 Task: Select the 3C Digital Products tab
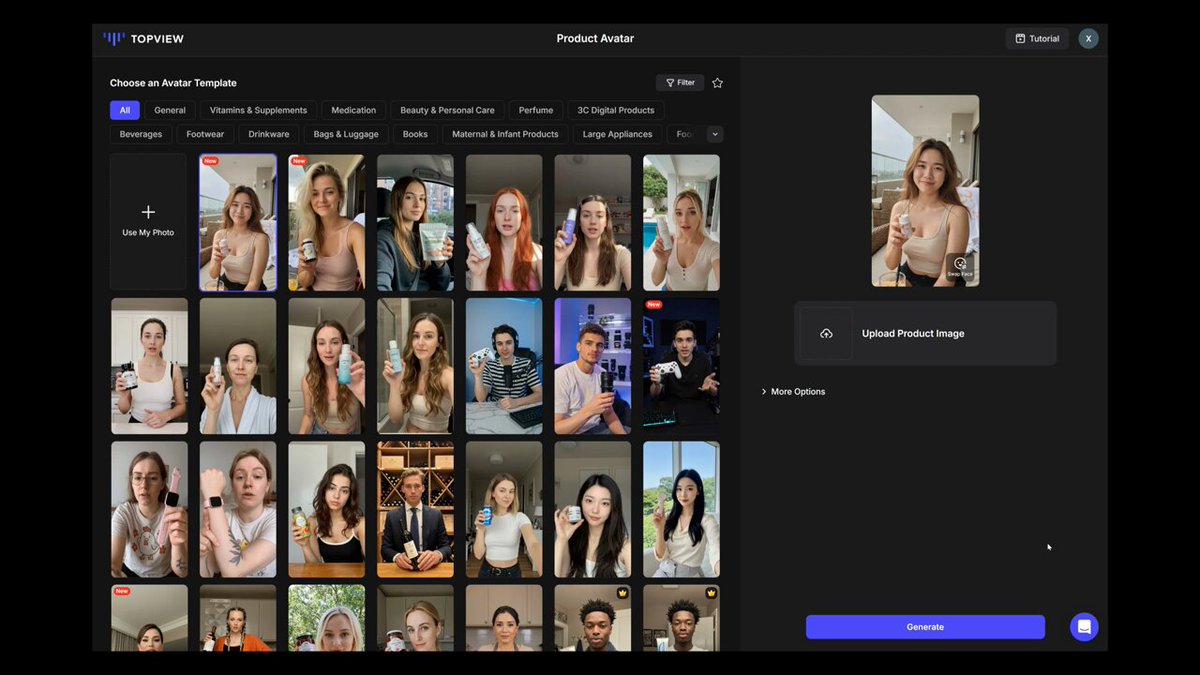pos(616,110)
